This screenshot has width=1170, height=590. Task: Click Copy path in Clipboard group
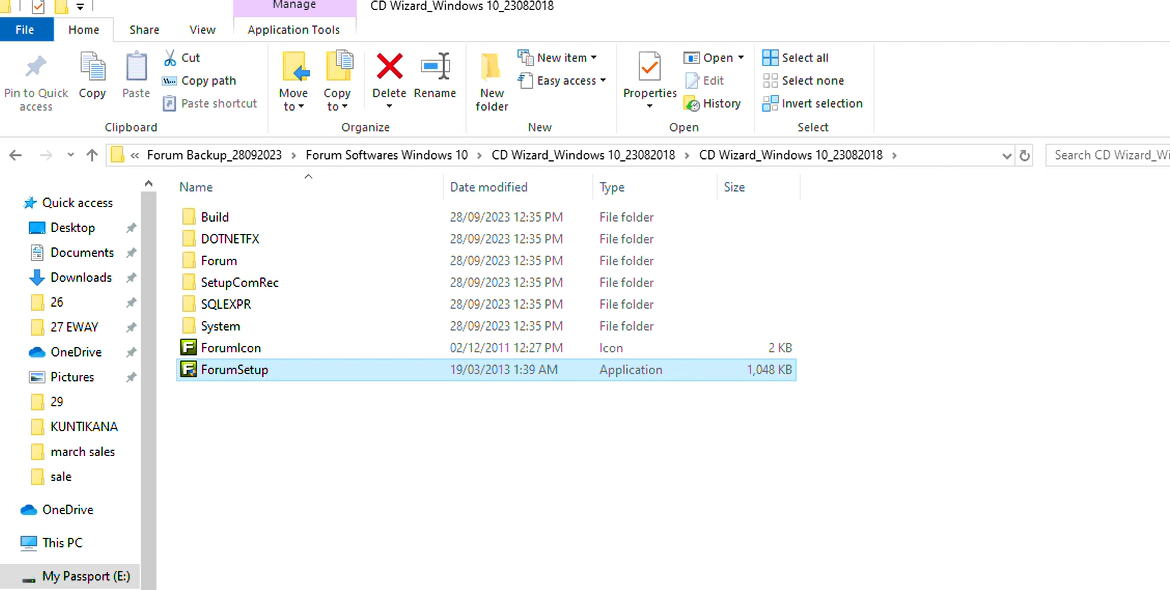pyautogui.click(x=199, y=81)
